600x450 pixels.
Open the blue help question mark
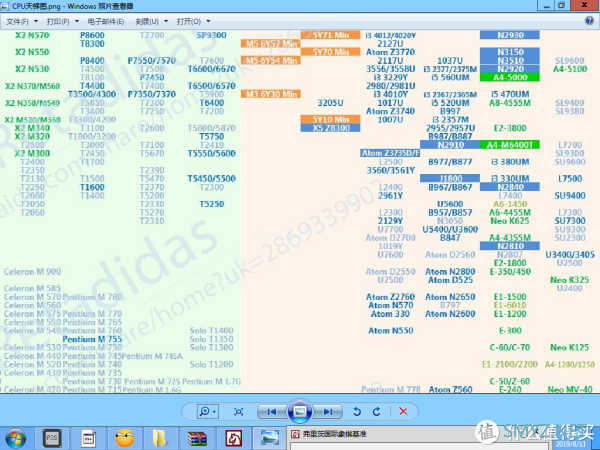pyautogui.click(x=589, y=21)
